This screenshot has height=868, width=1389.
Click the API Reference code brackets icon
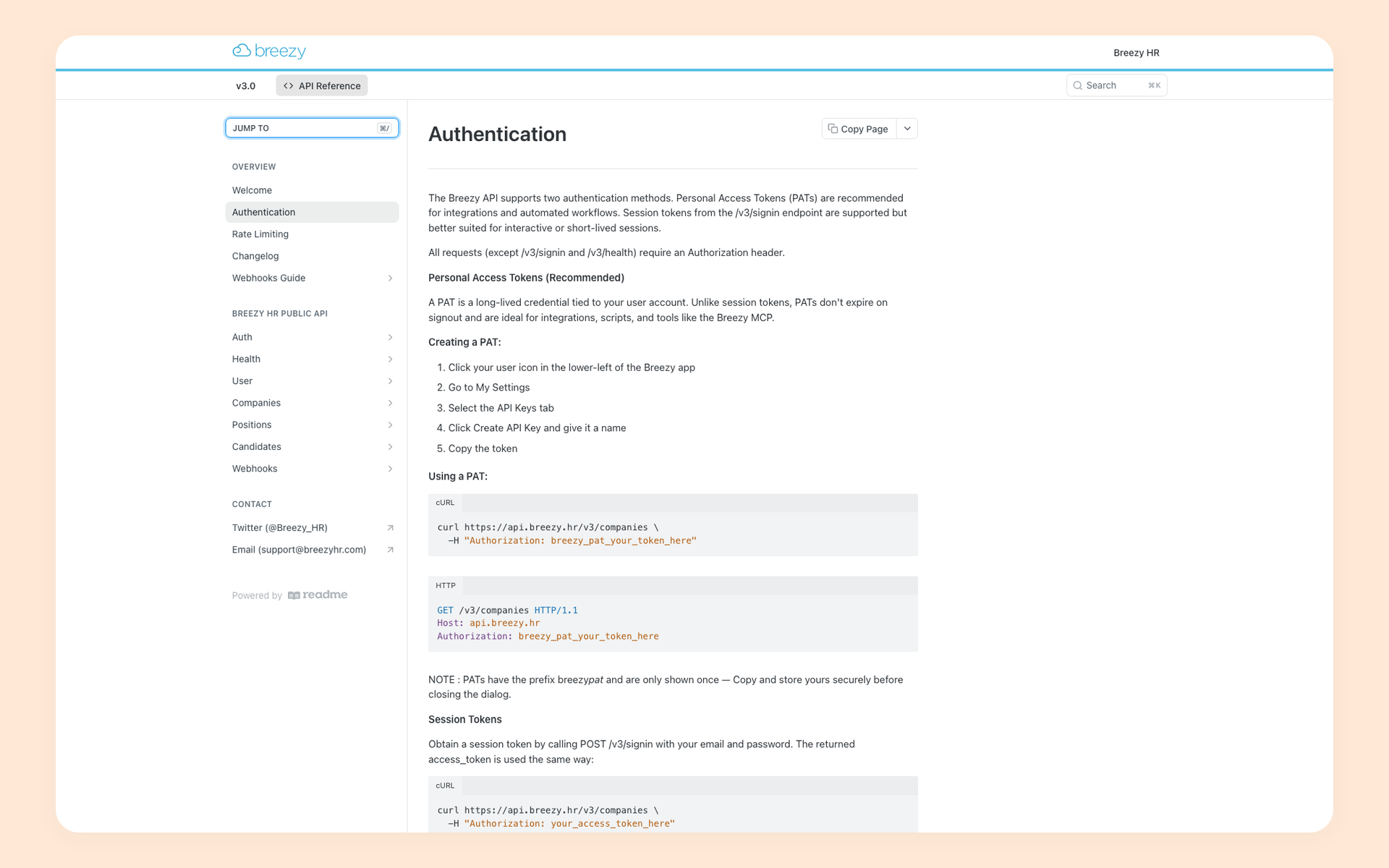point(289,85)
